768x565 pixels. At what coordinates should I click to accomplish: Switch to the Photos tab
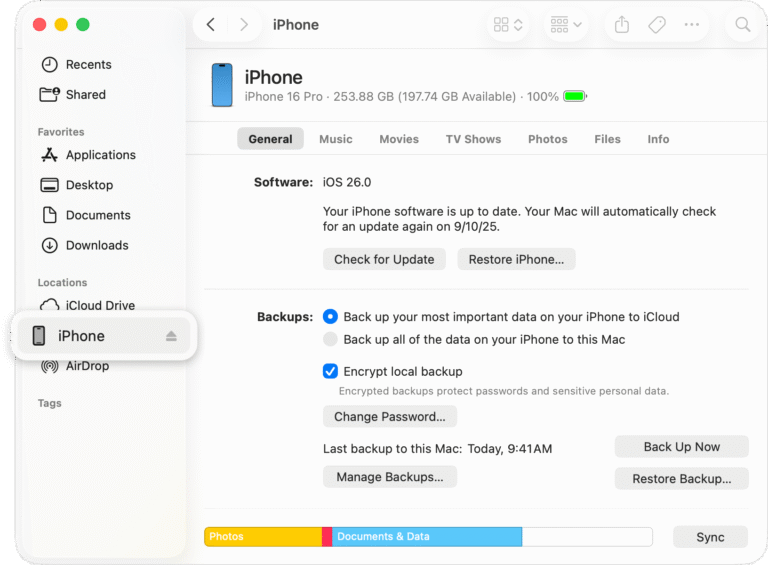click(x=548, y=139)
